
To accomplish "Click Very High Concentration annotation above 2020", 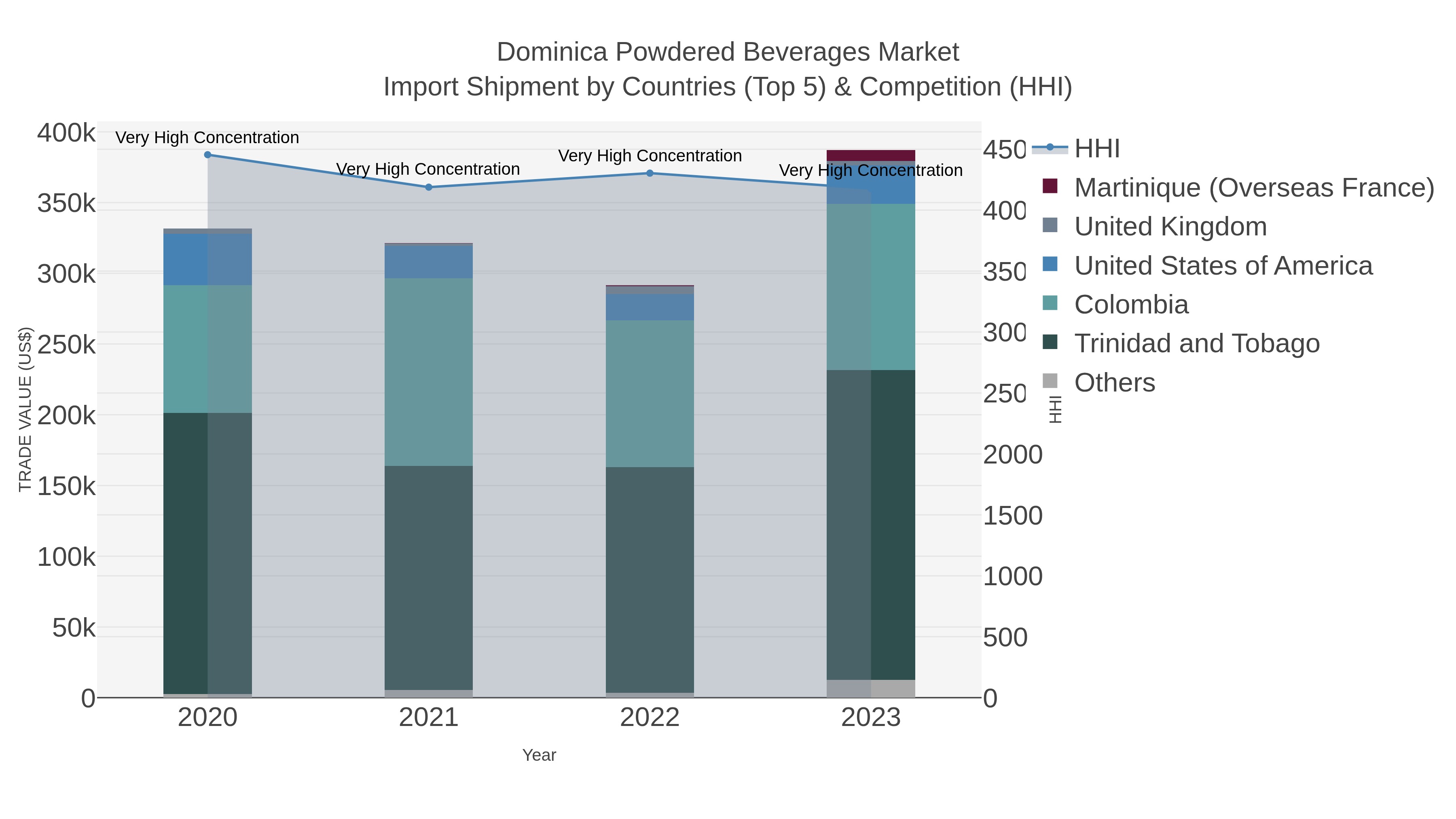I will click(207, 138).
